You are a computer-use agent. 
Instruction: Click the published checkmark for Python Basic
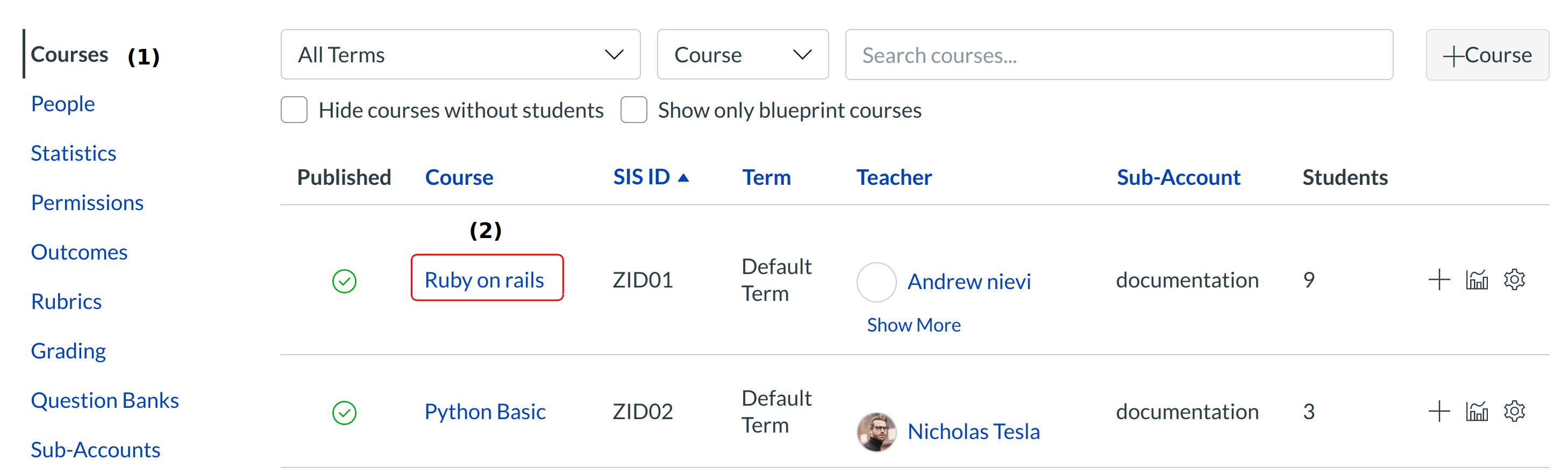[x=345, y=413]
